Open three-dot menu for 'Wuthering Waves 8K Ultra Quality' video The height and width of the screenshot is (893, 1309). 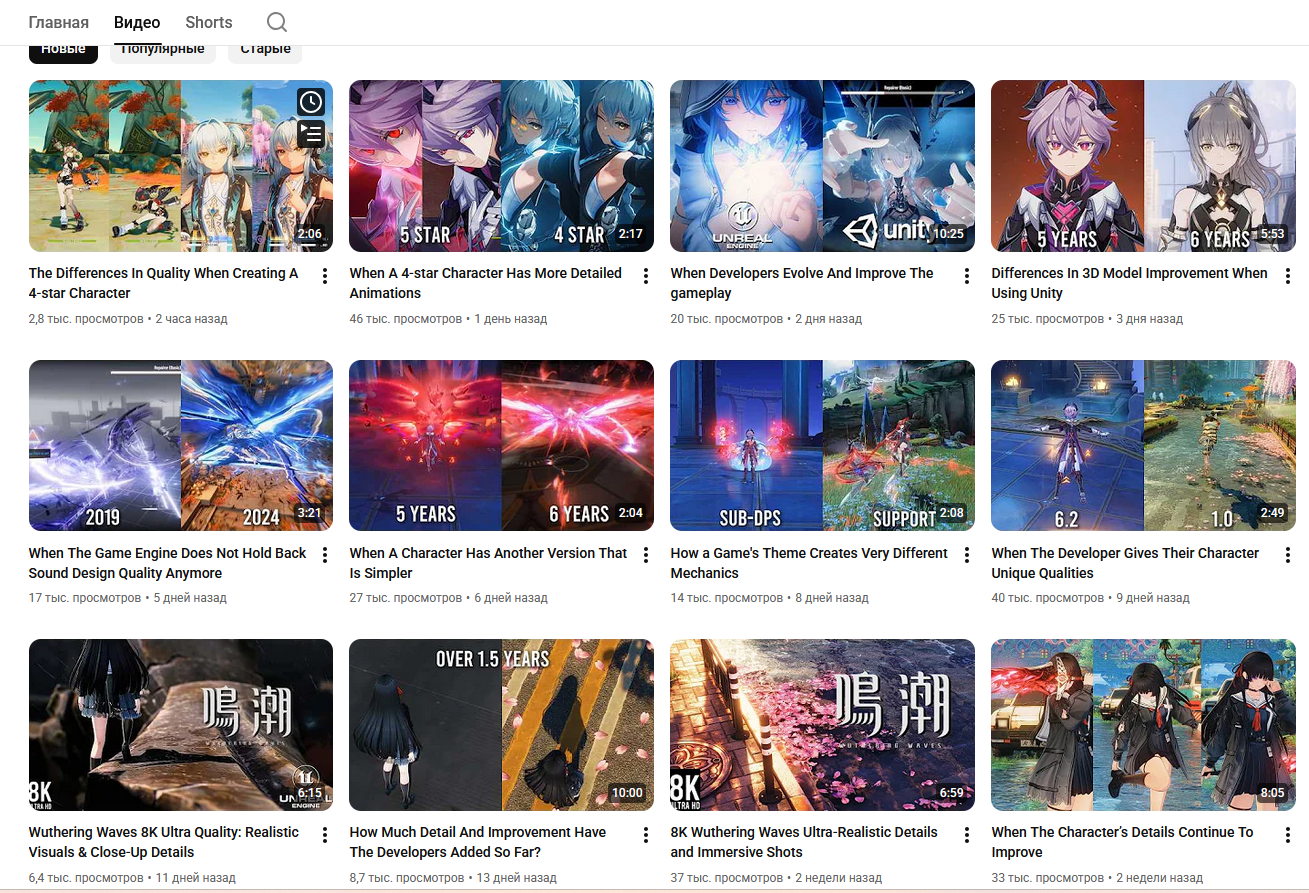325,835
